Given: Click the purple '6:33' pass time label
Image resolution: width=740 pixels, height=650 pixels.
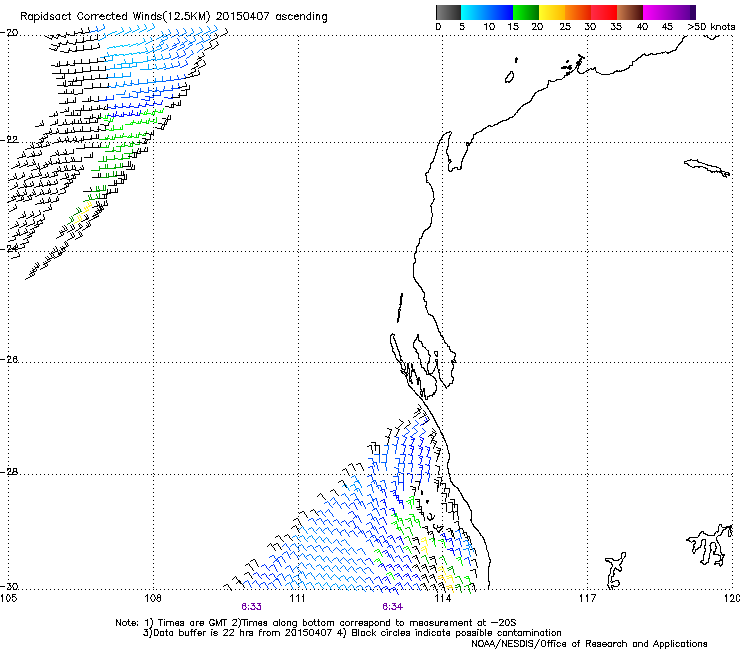Looking at the screenshot, I should point(251,607).
